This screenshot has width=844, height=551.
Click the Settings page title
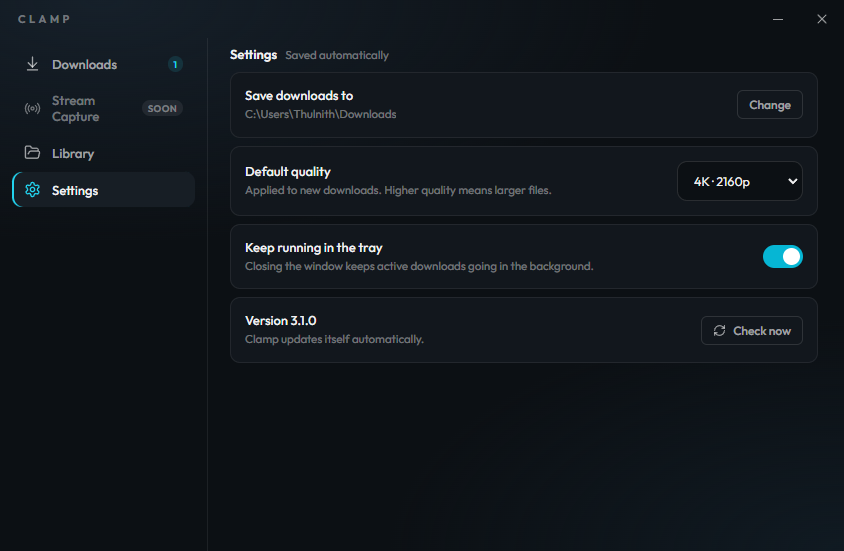253,55
